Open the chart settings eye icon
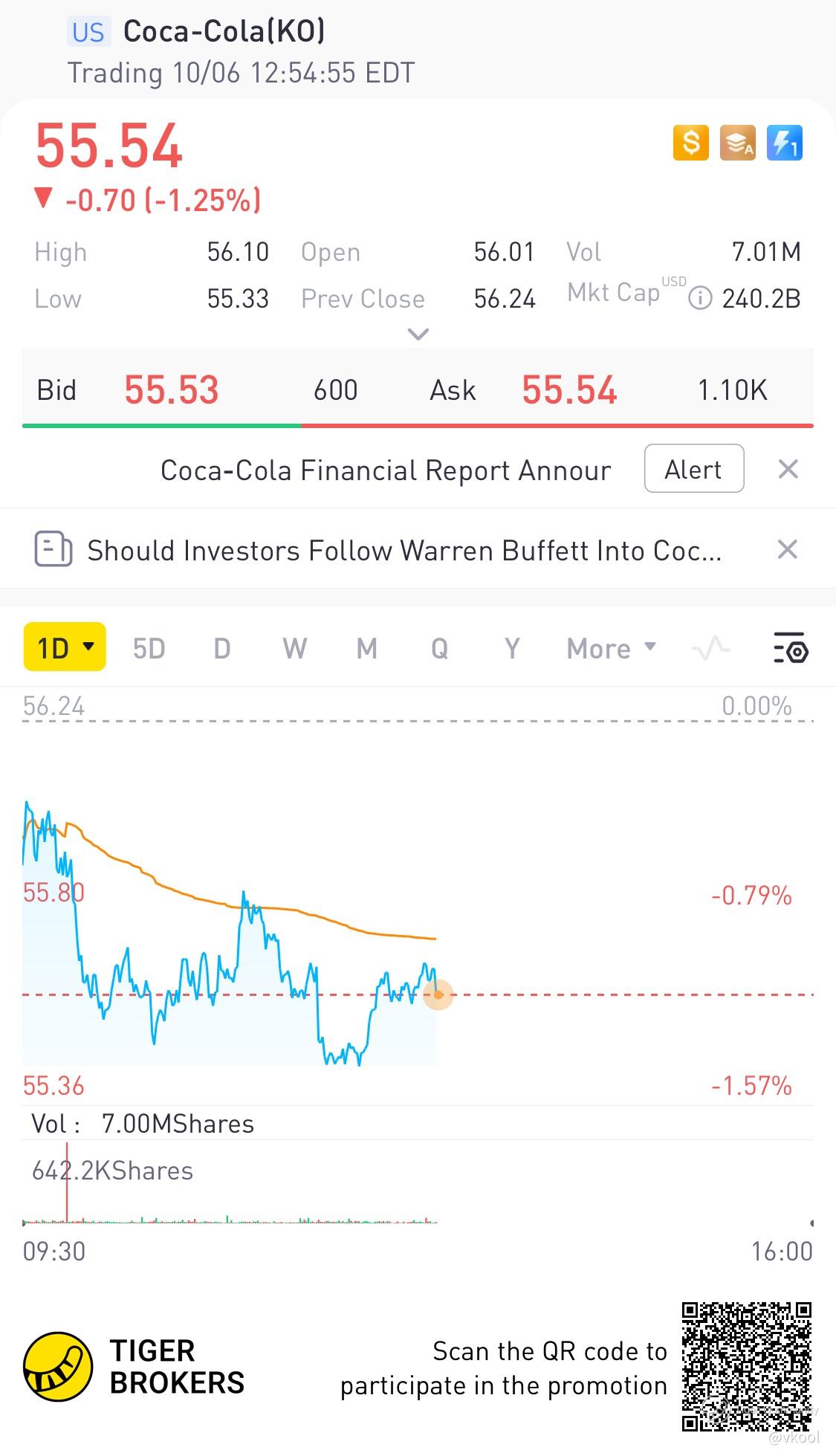Viewport: 836px width, 1456px height. pos(791,648)
